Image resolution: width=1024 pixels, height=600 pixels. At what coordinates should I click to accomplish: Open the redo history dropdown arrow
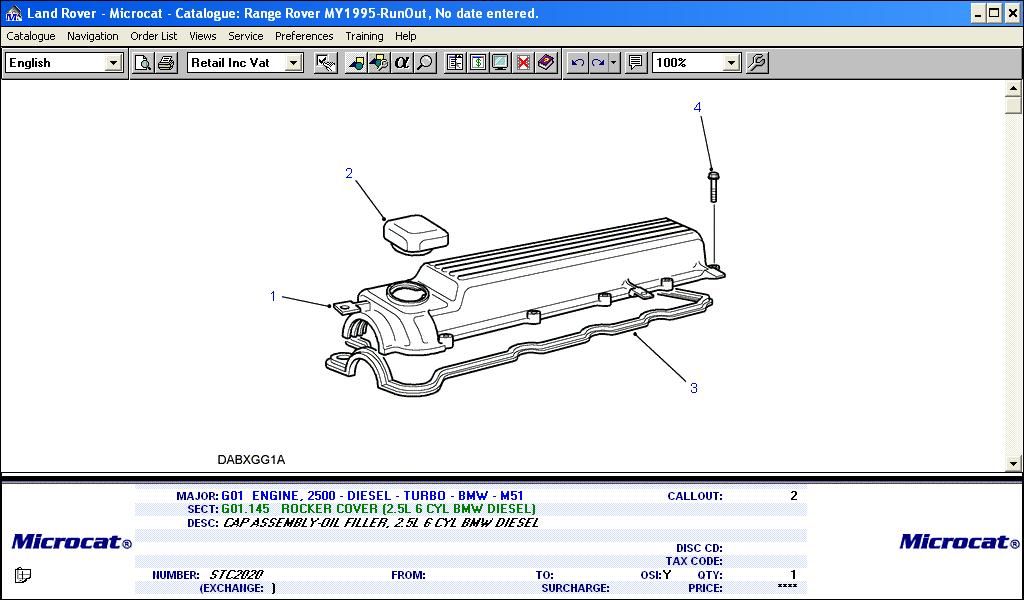(614, 63)
